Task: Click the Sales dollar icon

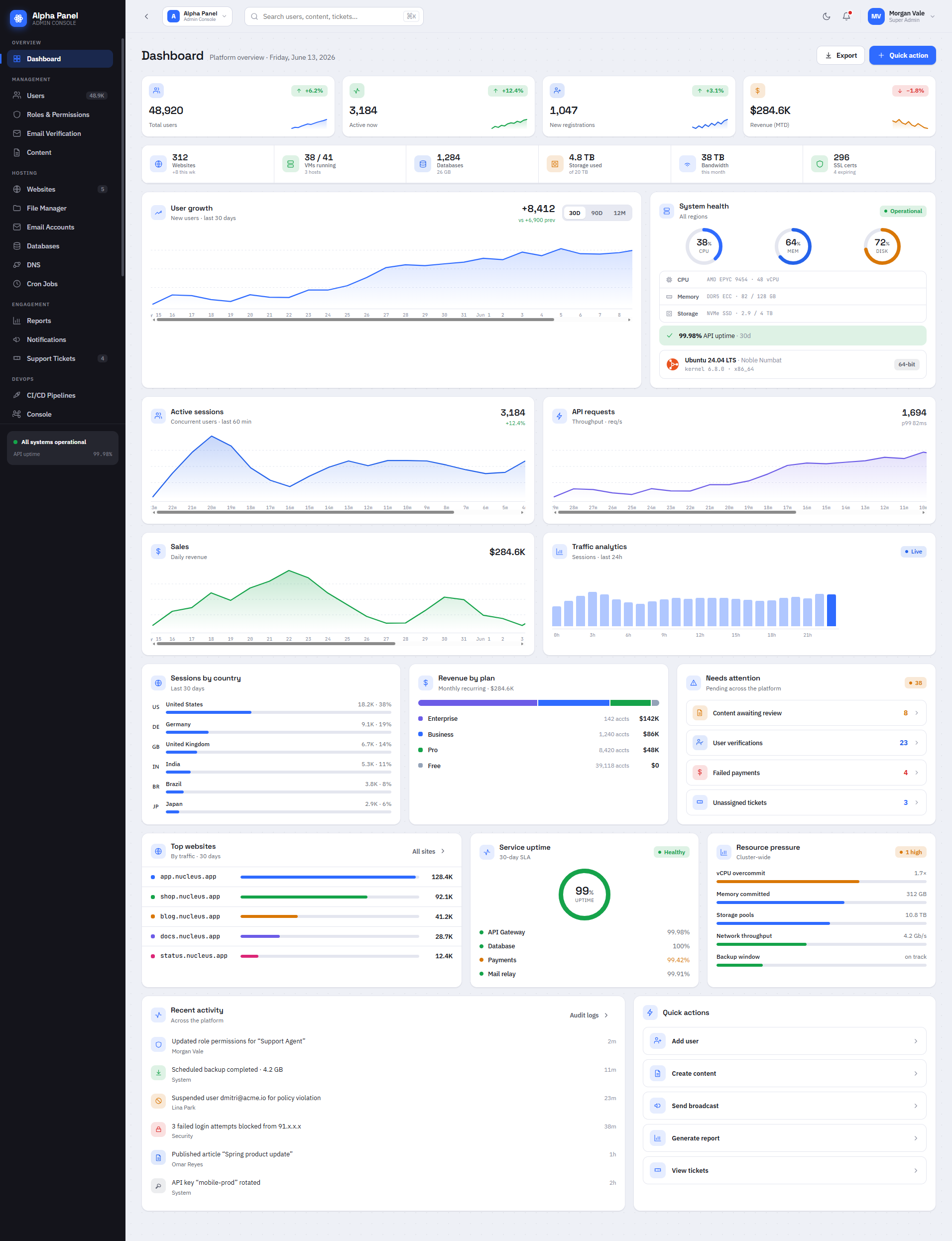Action: [x=158, y=551]
